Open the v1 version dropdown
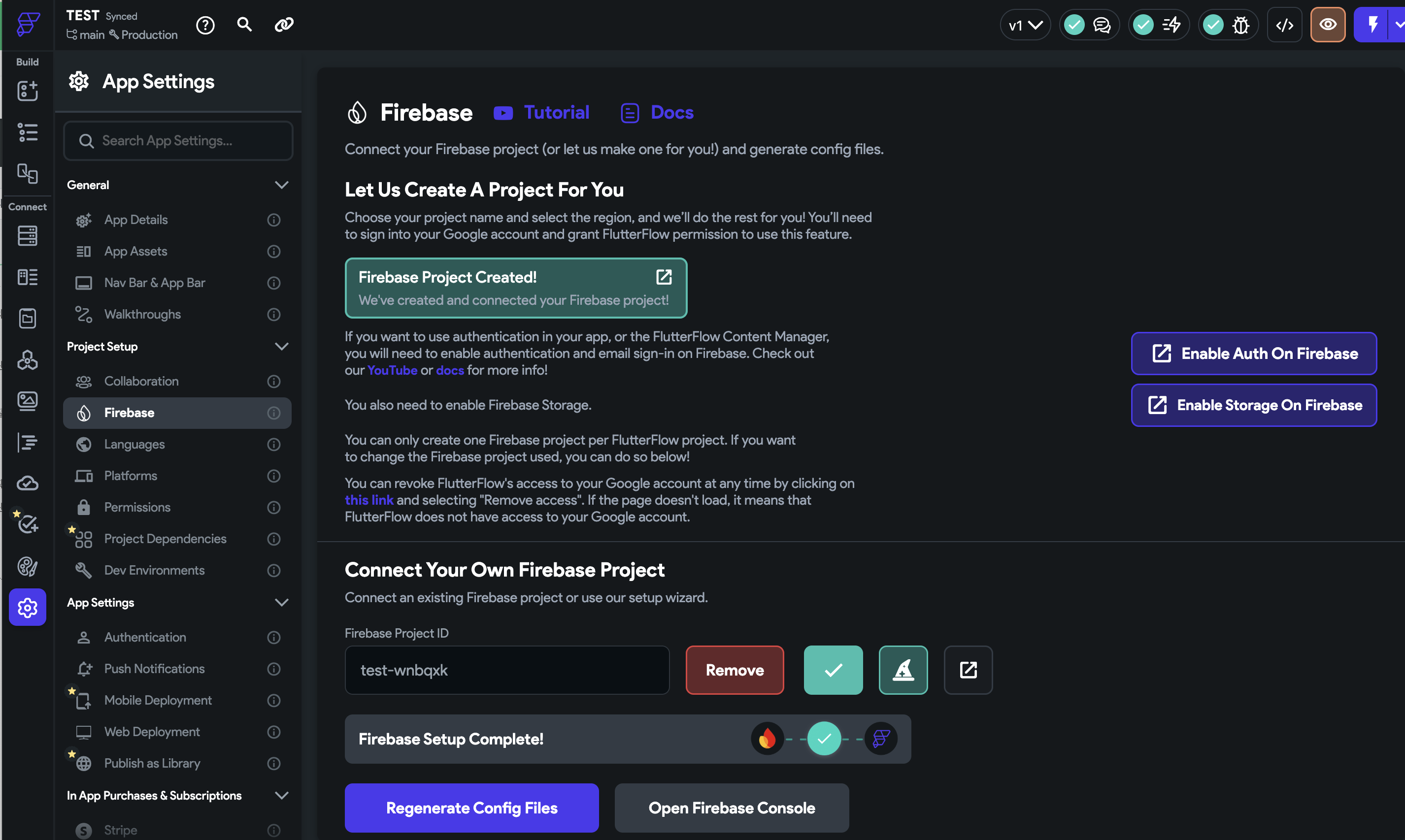 pyautogui.click(x=1025, y=25)
